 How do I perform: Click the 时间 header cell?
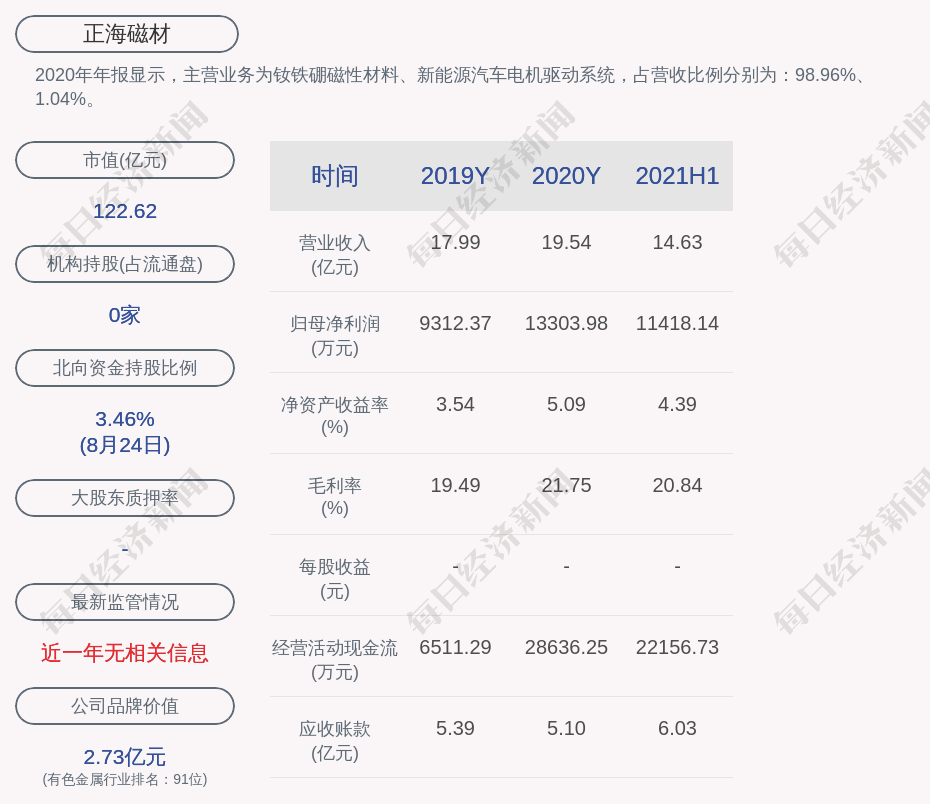pos(334,176)
